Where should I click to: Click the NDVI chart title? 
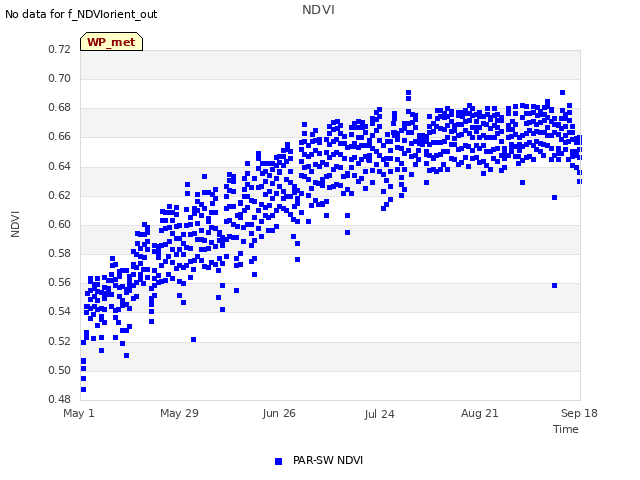point(318,10)
